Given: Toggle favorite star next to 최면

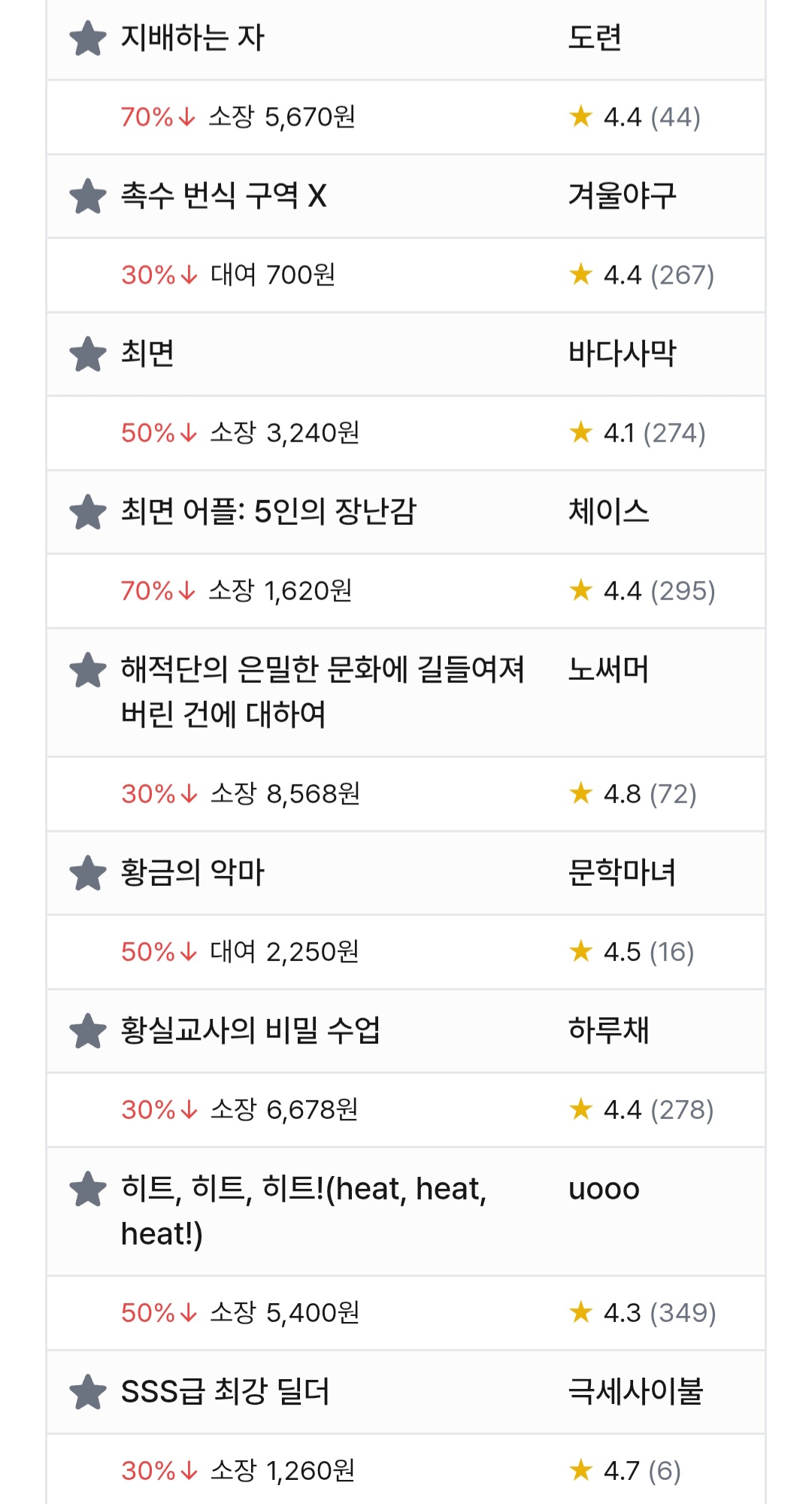Looking at the screenshot, I should [88, 354].
